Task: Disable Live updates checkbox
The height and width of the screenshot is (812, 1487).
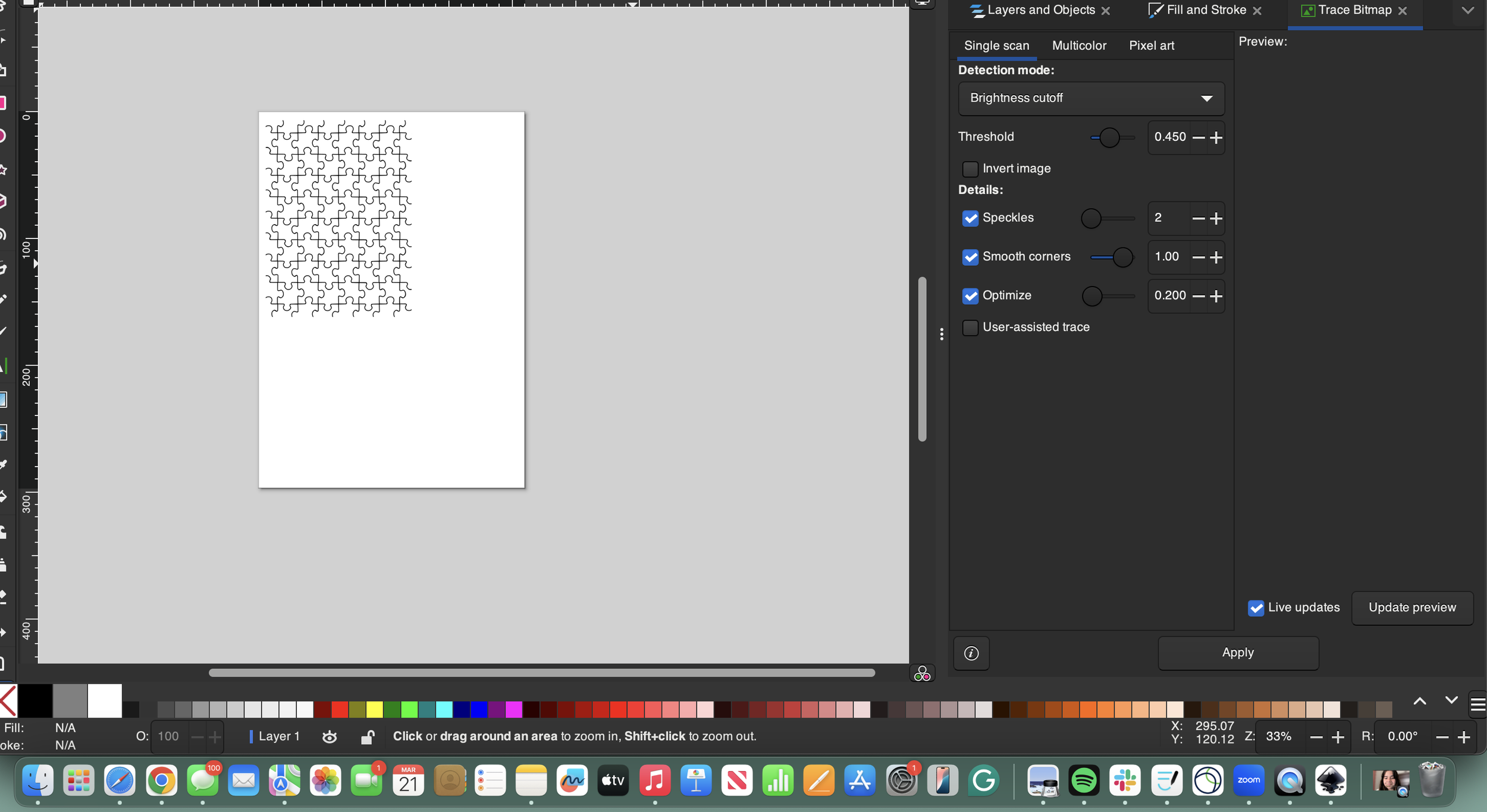Action: (1256, 608)
